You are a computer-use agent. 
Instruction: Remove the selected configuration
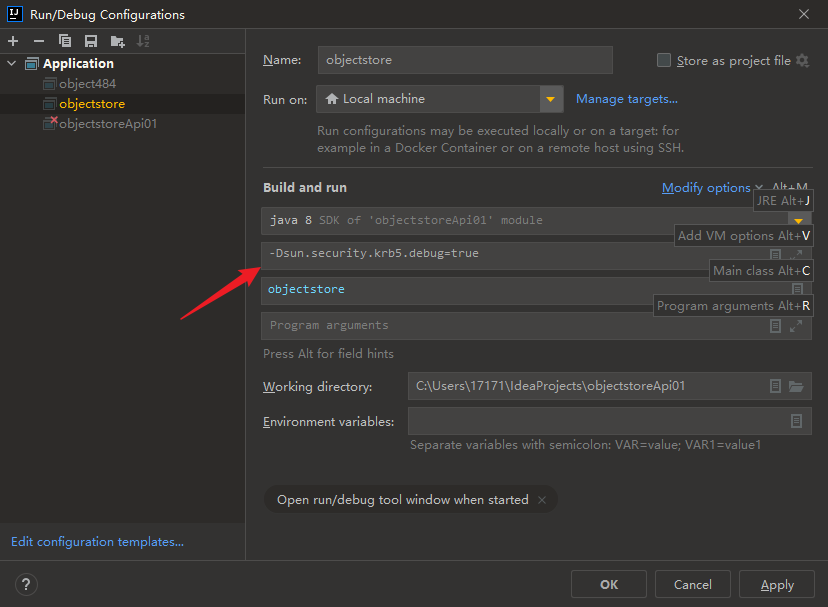pos(39,41)
